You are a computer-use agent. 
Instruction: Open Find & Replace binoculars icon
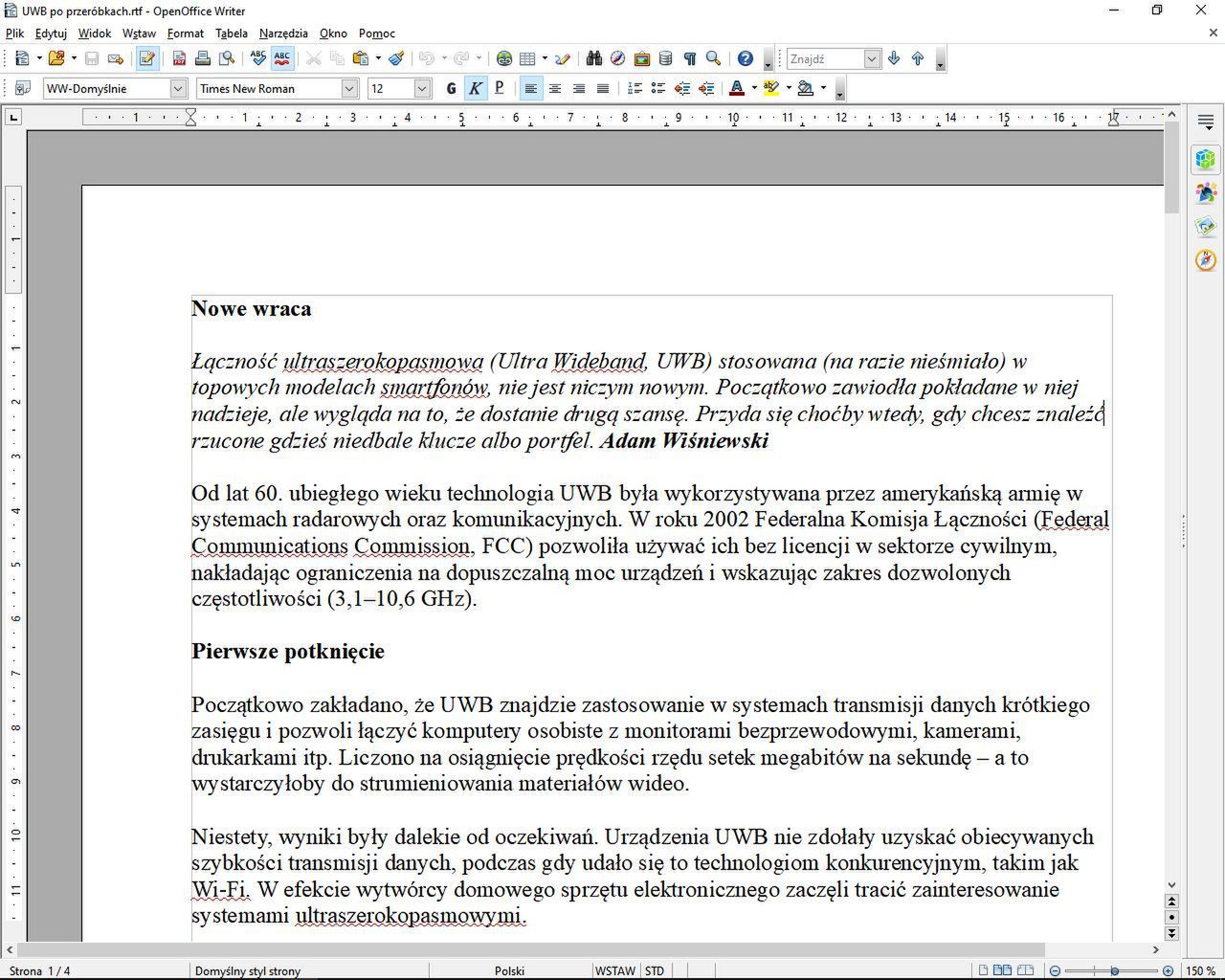tap(594, 58)
